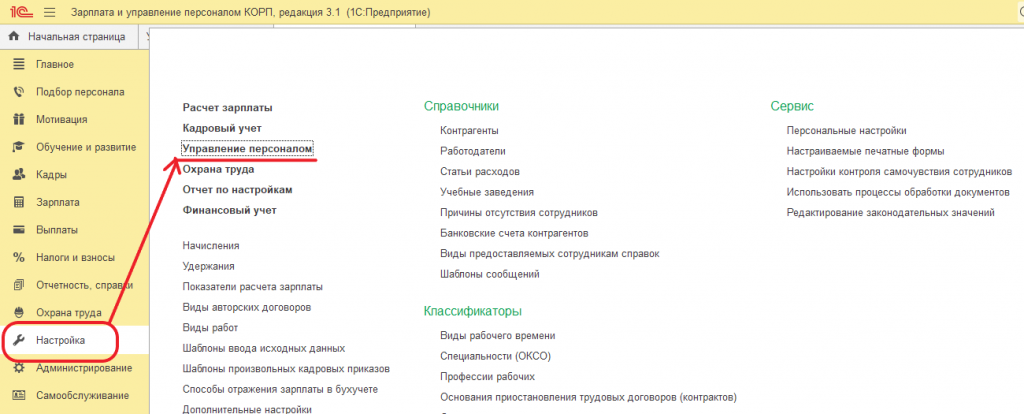The image size is (1024, 414).
Task: Open the Удержания list
Action: tap(208, 266)
